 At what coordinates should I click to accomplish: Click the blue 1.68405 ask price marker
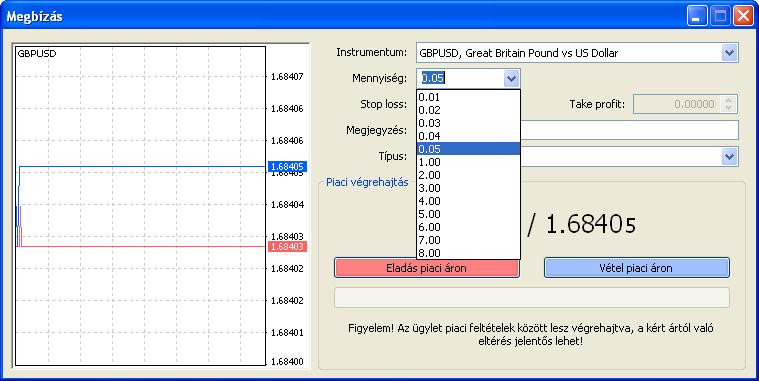287,167
